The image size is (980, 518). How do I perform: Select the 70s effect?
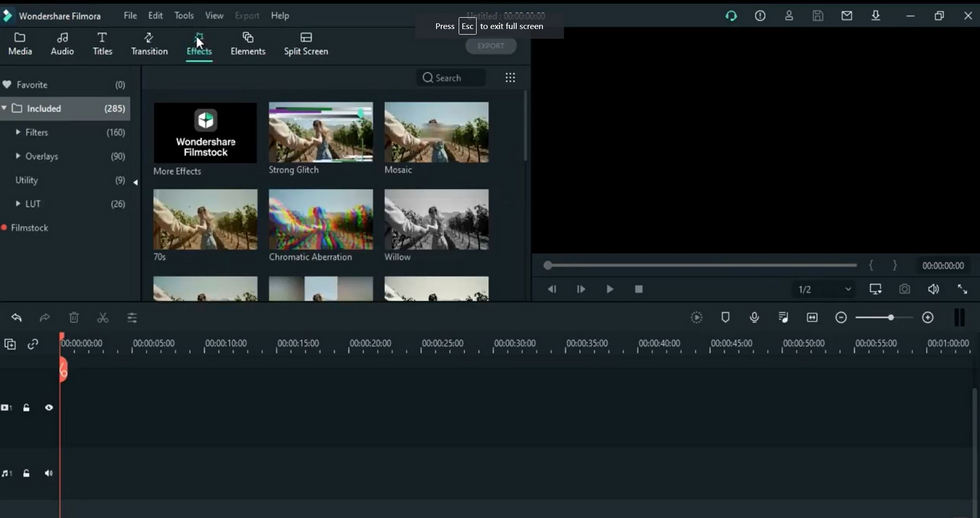click(x=205, y=219)
